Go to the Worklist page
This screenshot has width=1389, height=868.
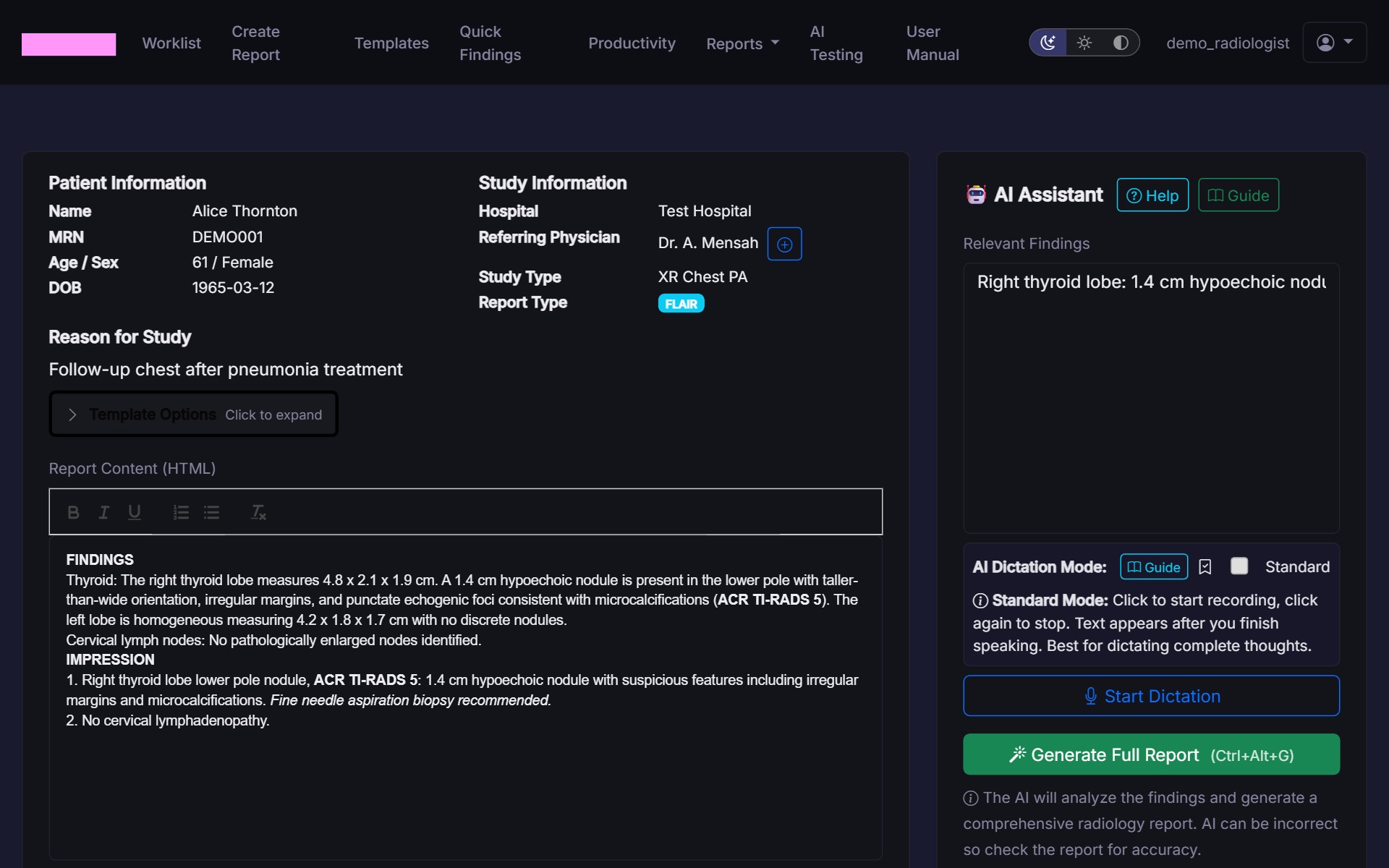point(171,43)
